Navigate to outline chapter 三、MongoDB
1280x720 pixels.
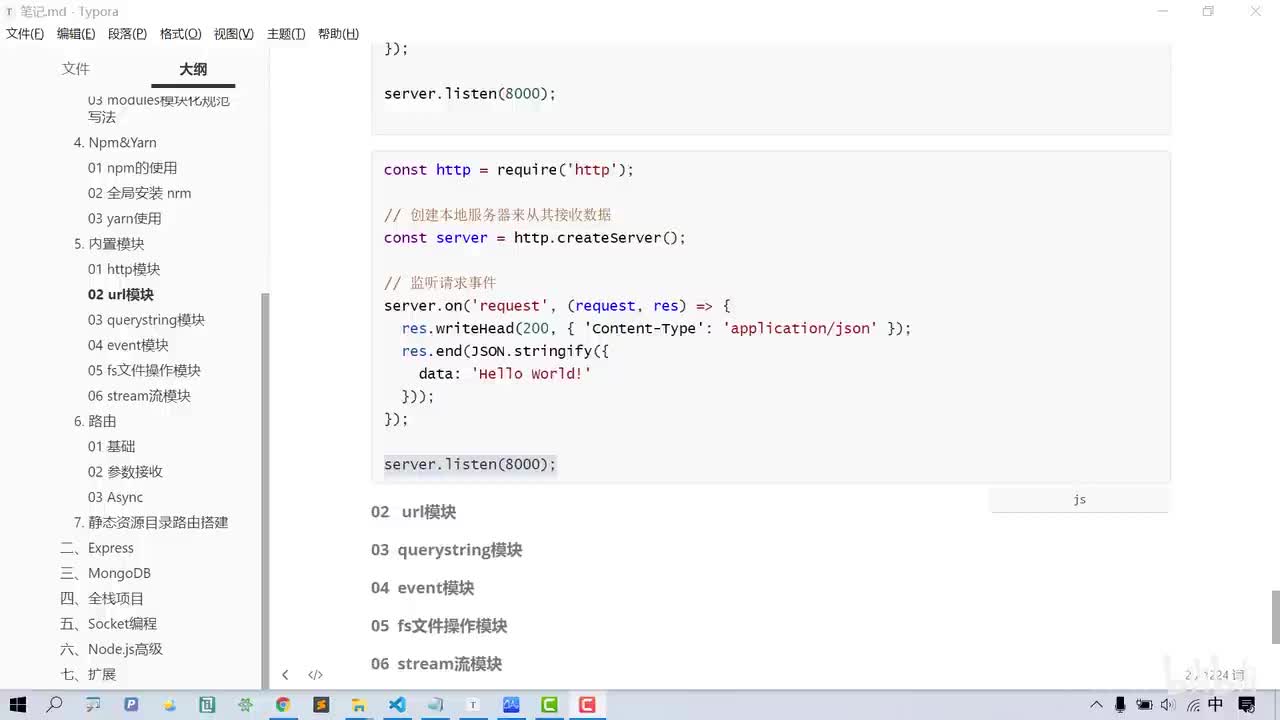(105, 573)
